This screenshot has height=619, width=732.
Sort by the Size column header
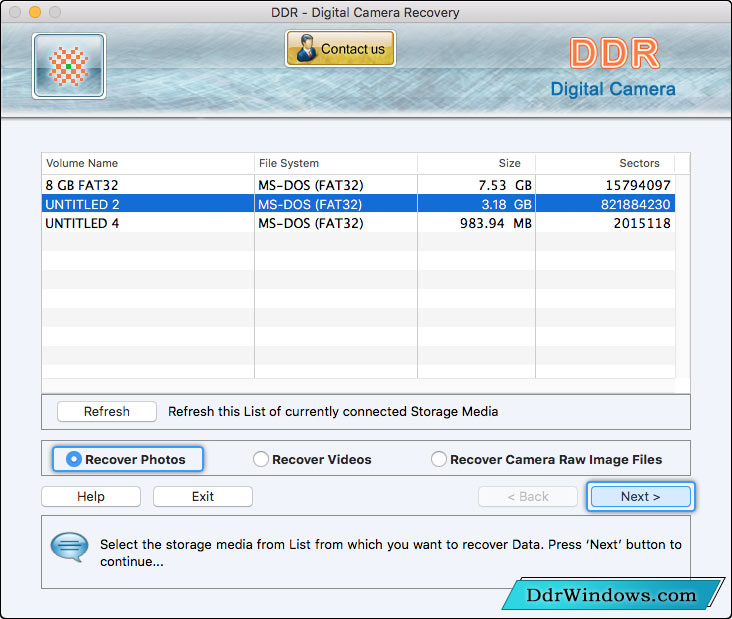tap(476, 163)
